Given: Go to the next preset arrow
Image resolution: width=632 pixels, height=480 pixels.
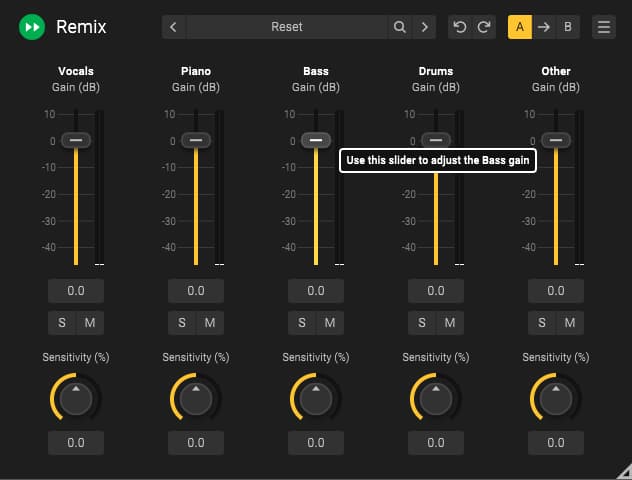Looking at the screenshot, I should click(424, 27).
